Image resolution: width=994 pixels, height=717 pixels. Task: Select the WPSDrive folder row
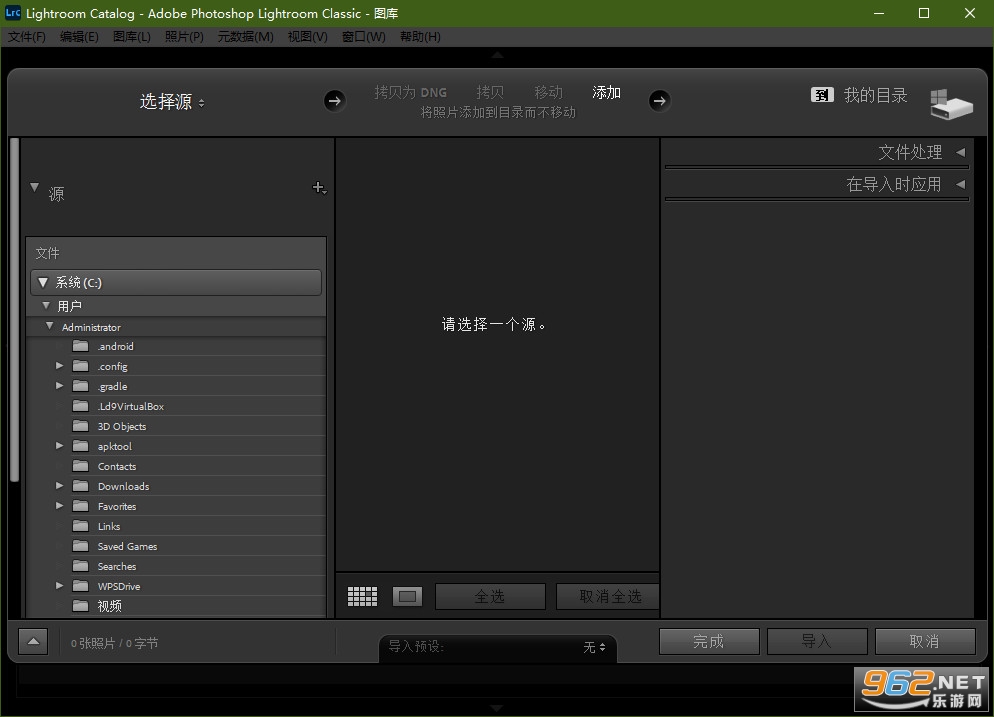176,586
